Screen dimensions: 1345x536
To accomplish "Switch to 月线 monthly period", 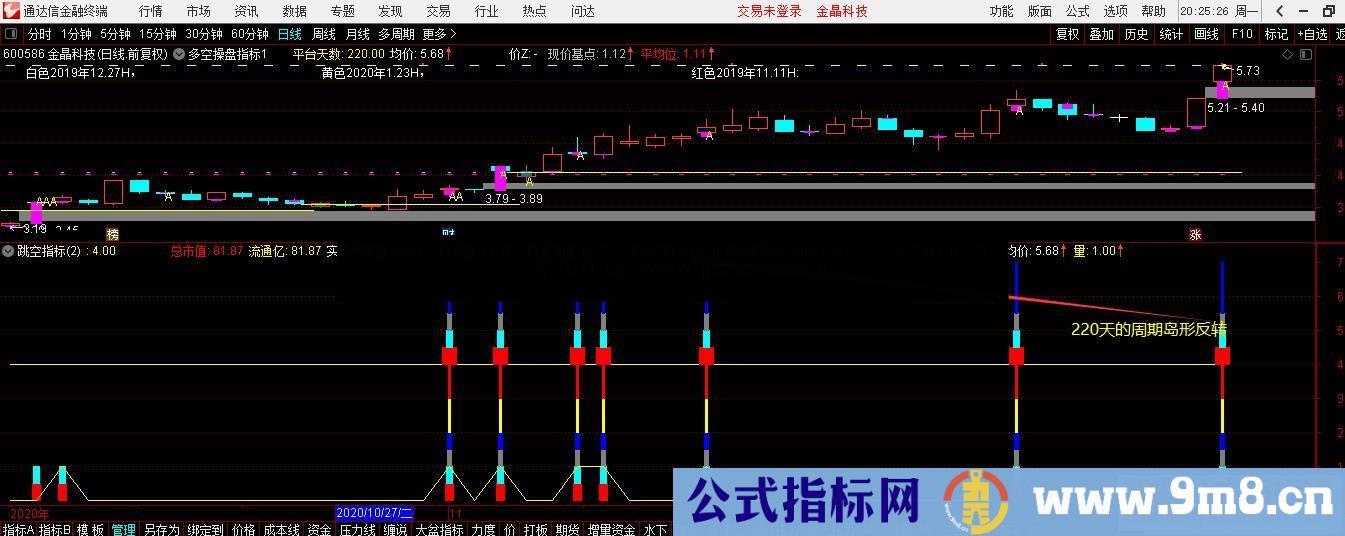I will pos(357,34).
